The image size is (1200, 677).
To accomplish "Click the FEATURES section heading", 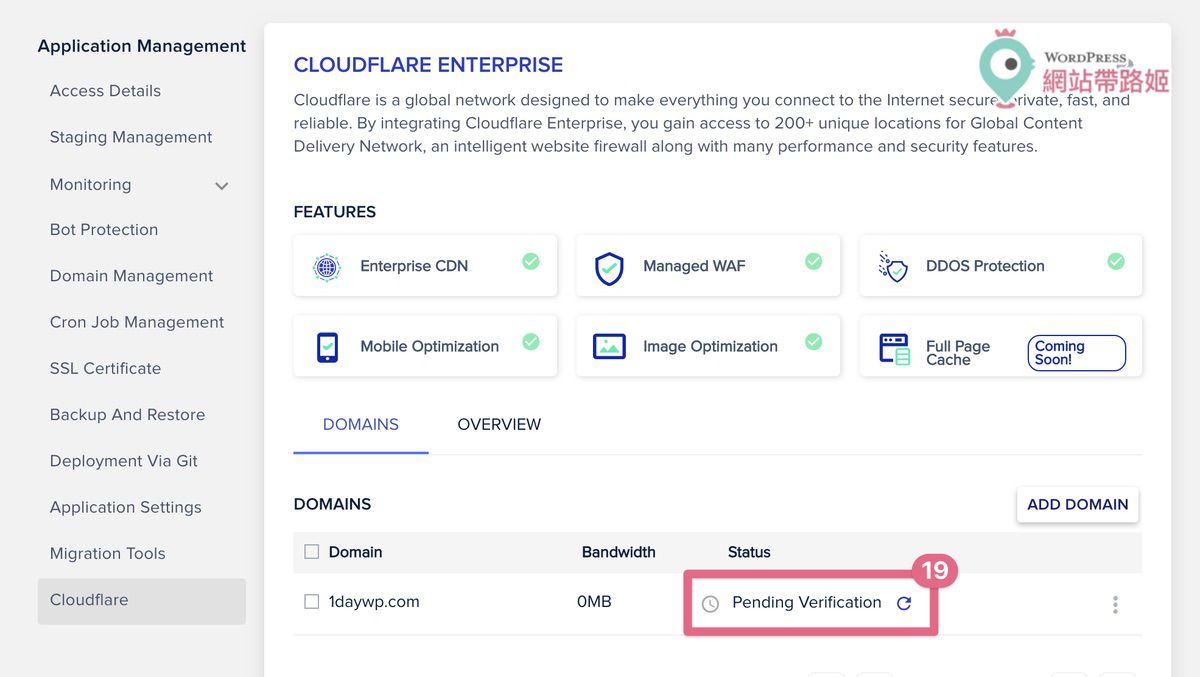I will click(x=335, y=212).
